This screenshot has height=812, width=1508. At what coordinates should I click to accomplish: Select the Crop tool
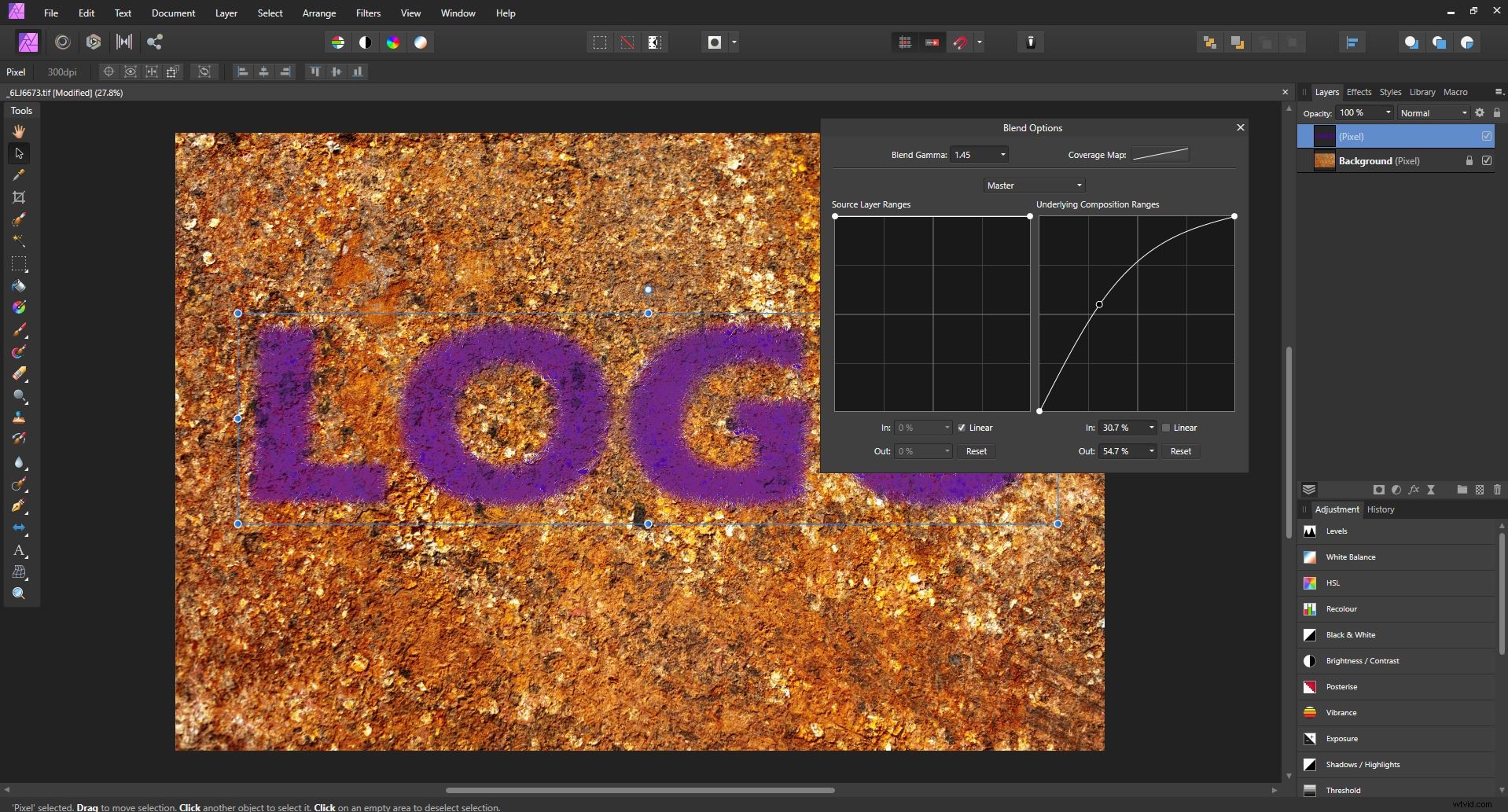pos(19,197)
